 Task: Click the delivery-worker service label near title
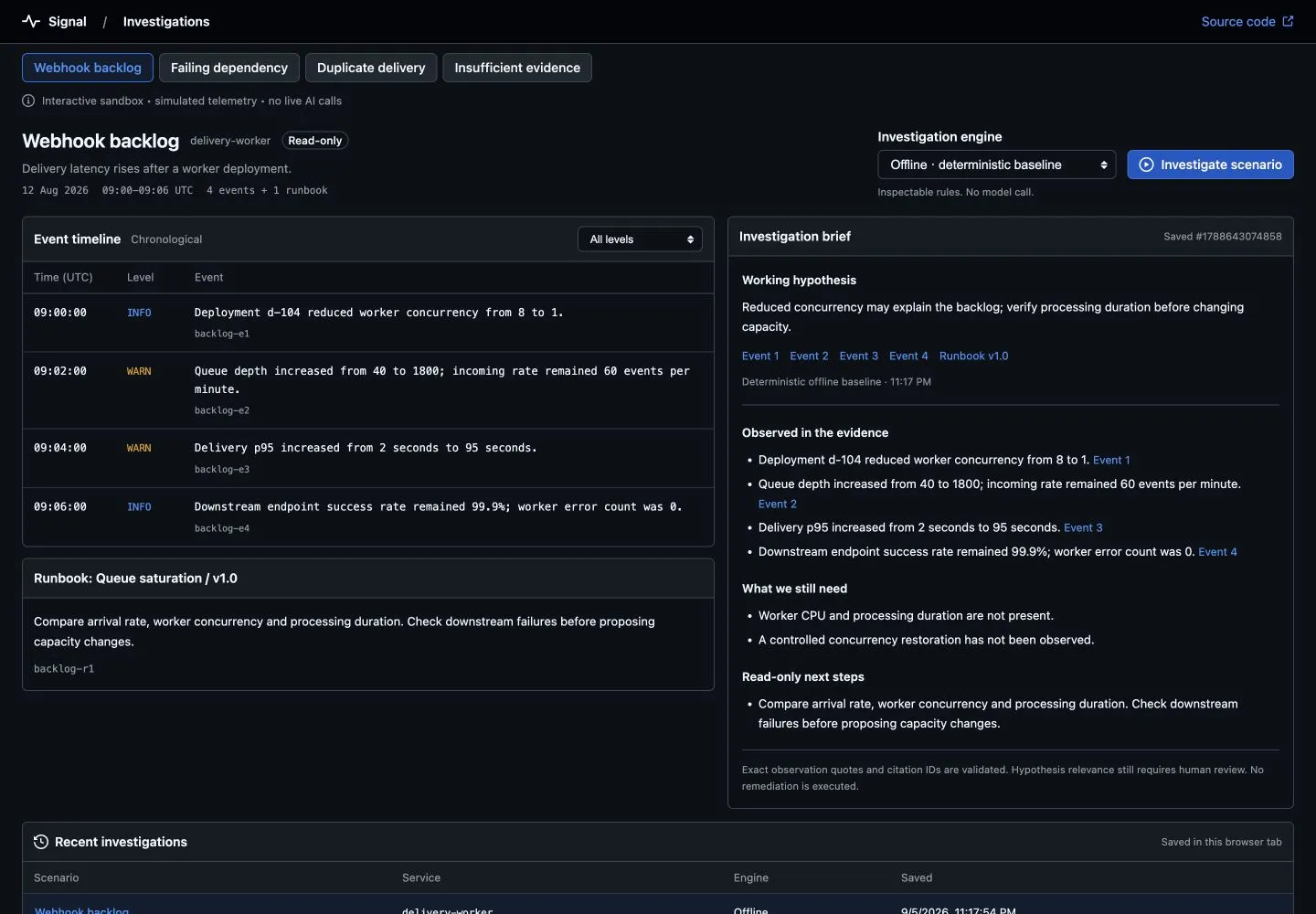coord(230,141)
